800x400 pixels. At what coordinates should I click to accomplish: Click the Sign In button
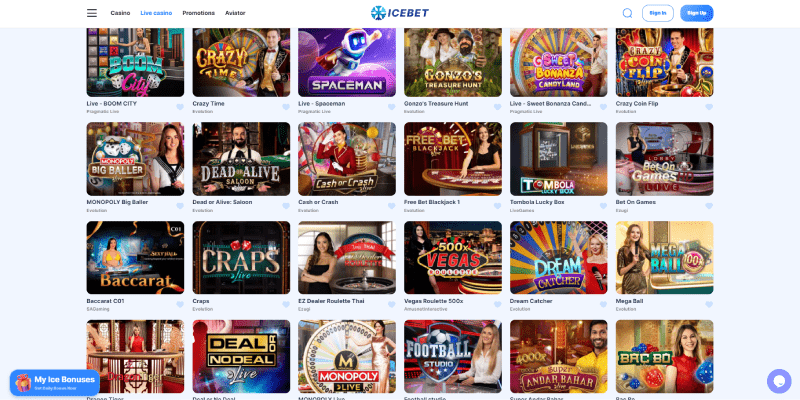point(658,13)
